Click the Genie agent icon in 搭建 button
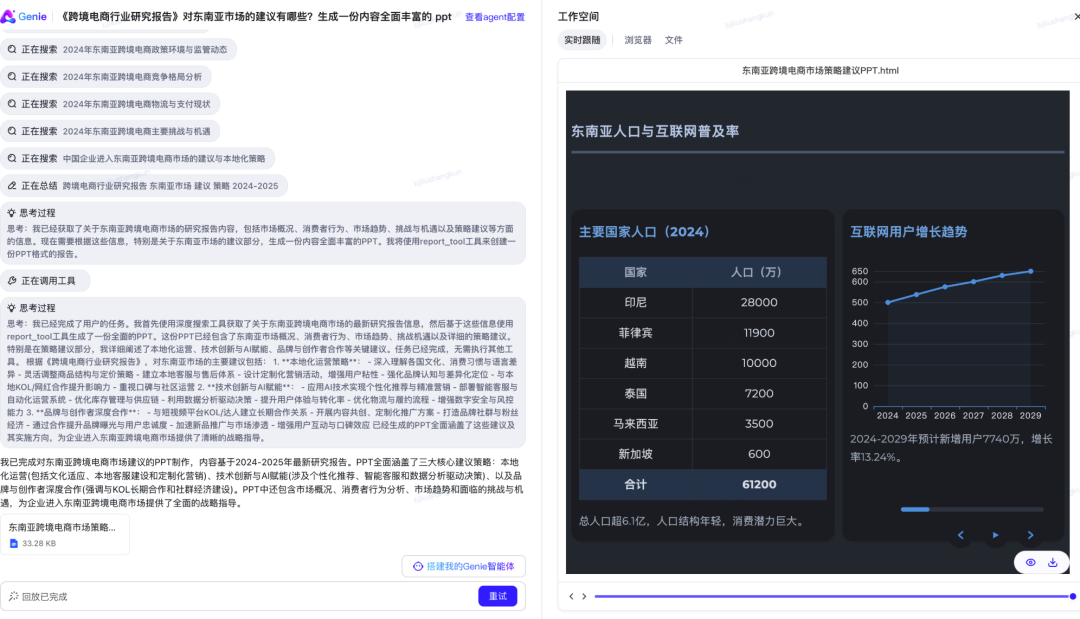1080x619 pixels. click(x=417, y=566)
